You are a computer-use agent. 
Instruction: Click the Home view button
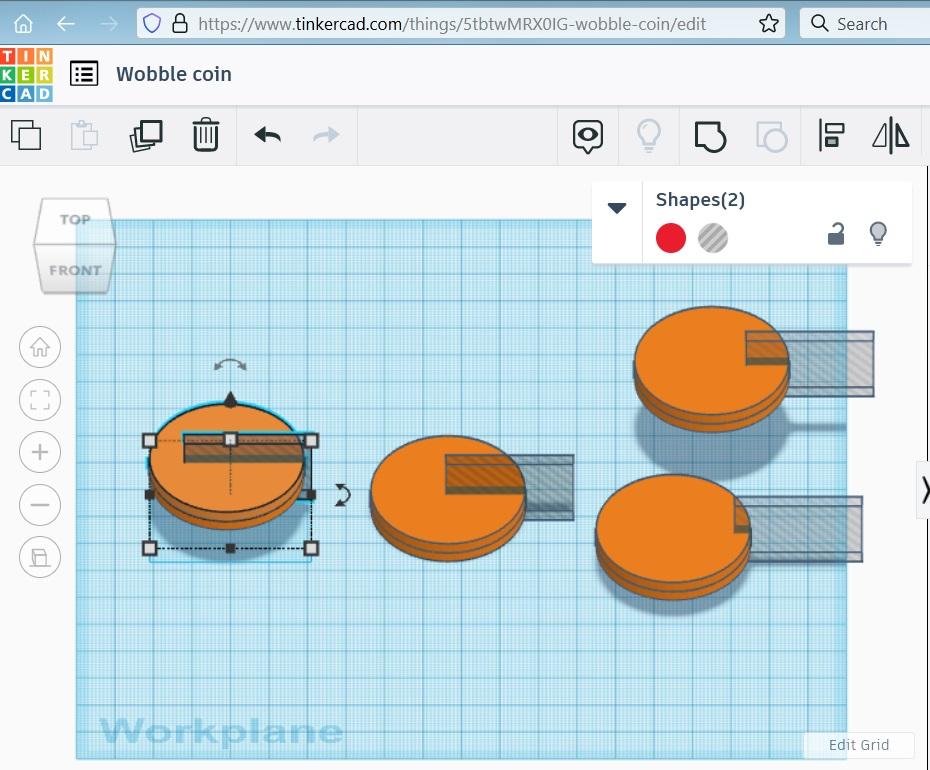point(40,347)
